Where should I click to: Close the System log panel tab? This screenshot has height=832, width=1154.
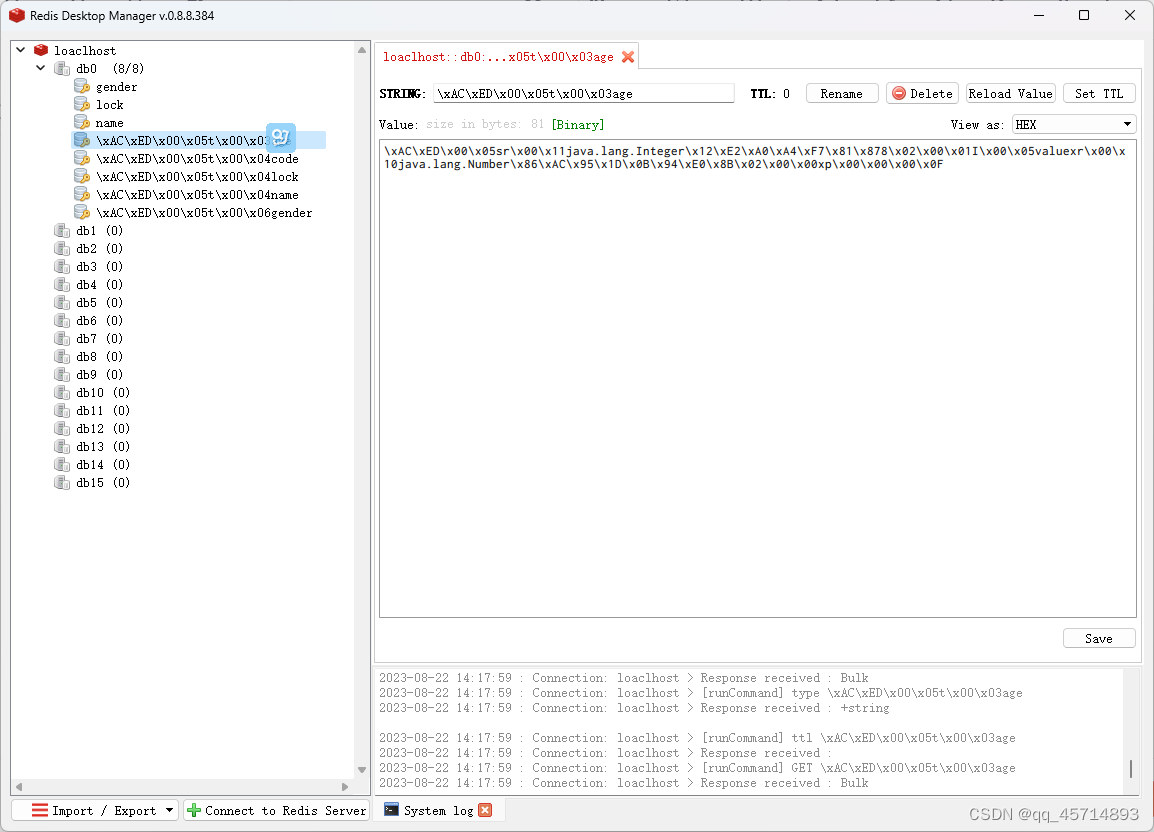point(485,810)
